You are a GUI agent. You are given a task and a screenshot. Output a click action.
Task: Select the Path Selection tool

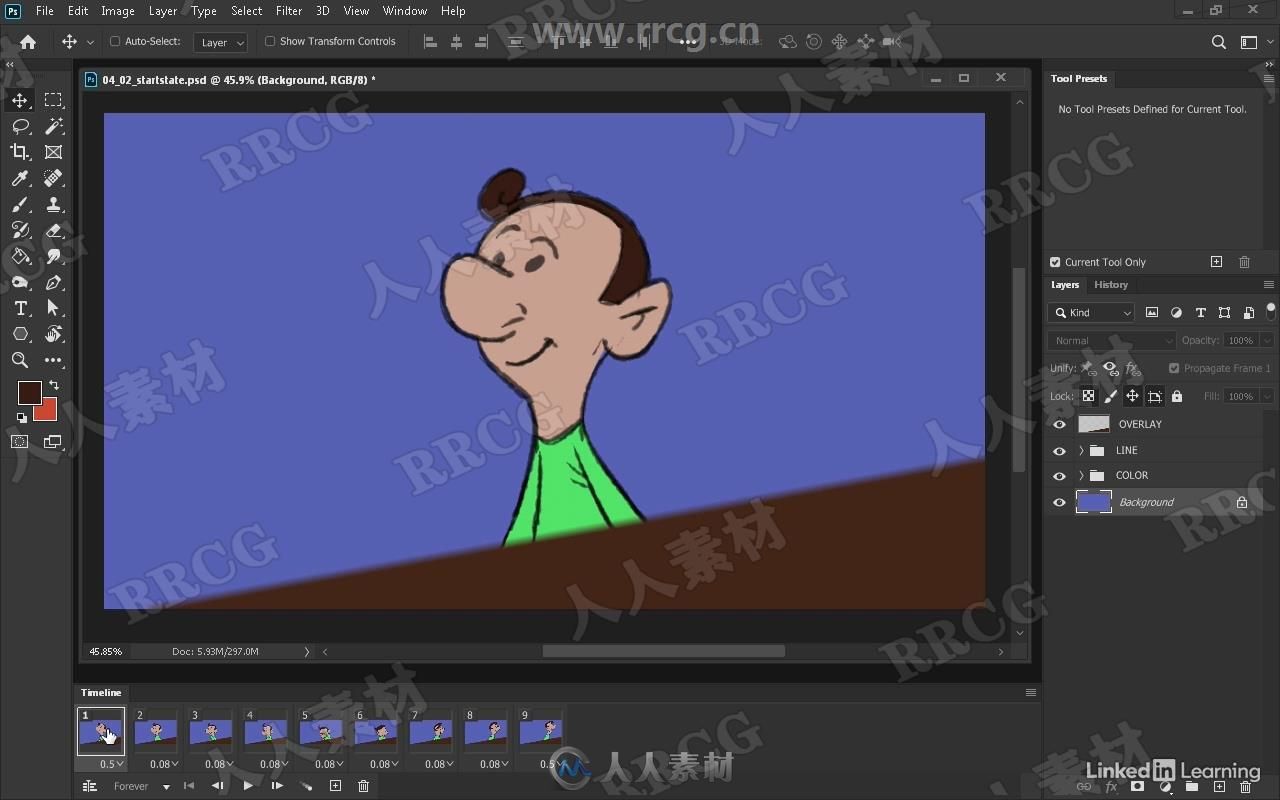click(54, 308)
